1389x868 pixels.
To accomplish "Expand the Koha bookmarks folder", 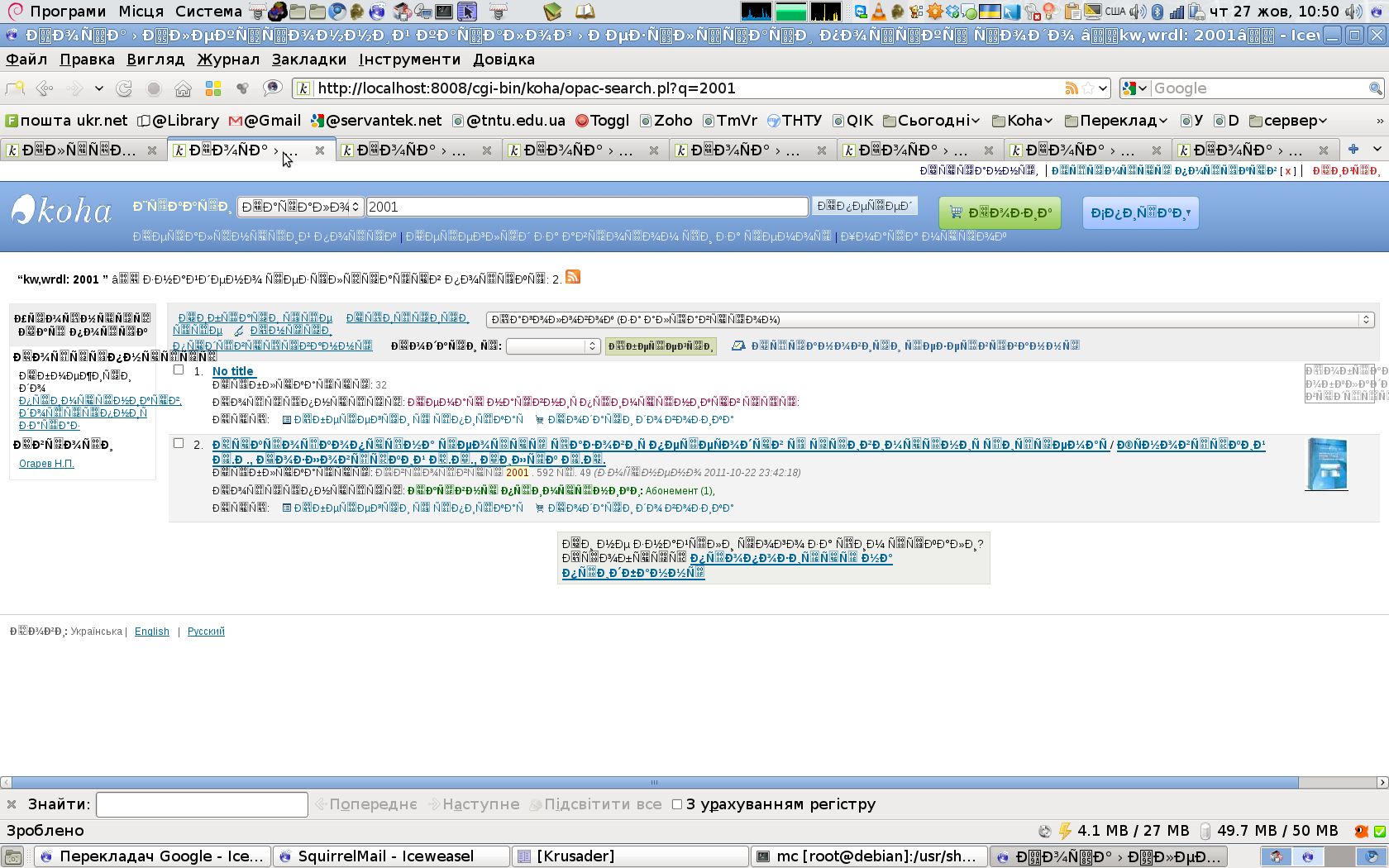I will [x=1022, y=121].
